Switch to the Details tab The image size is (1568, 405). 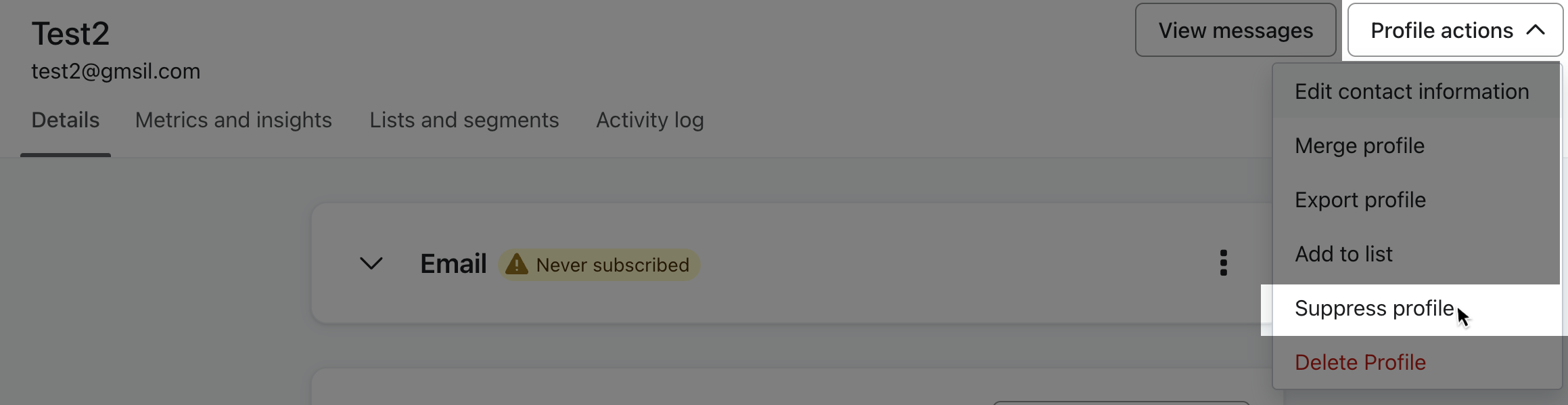tap(66, 120)
